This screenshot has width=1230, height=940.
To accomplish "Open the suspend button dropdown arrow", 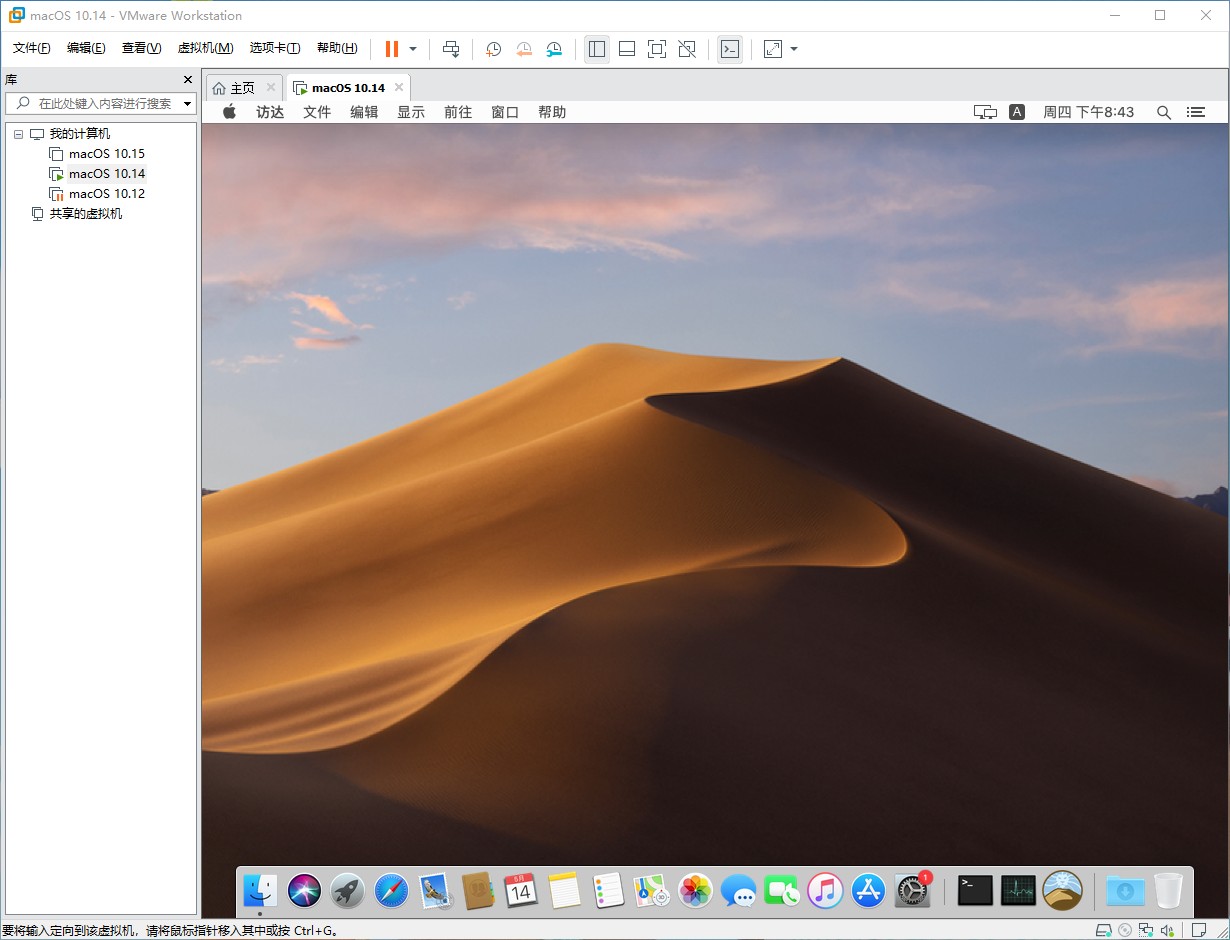I will 411,48.
